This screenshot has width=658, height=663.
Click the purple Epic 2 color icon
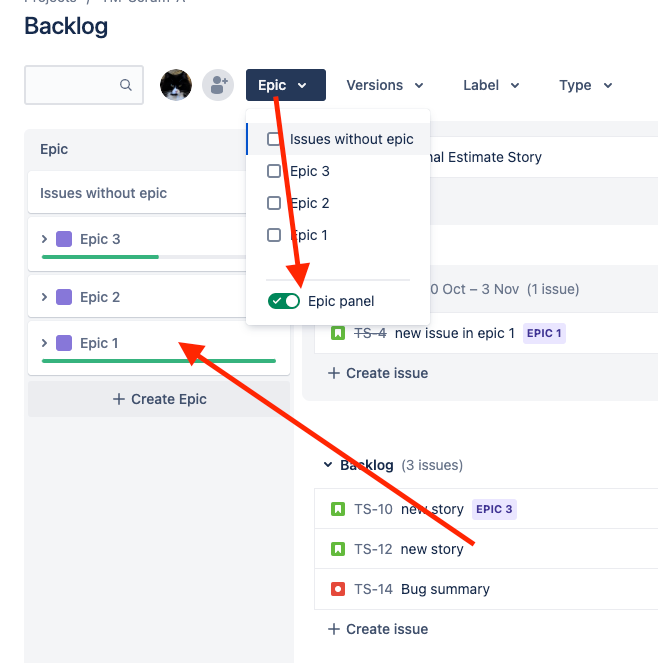pos(64,297)
